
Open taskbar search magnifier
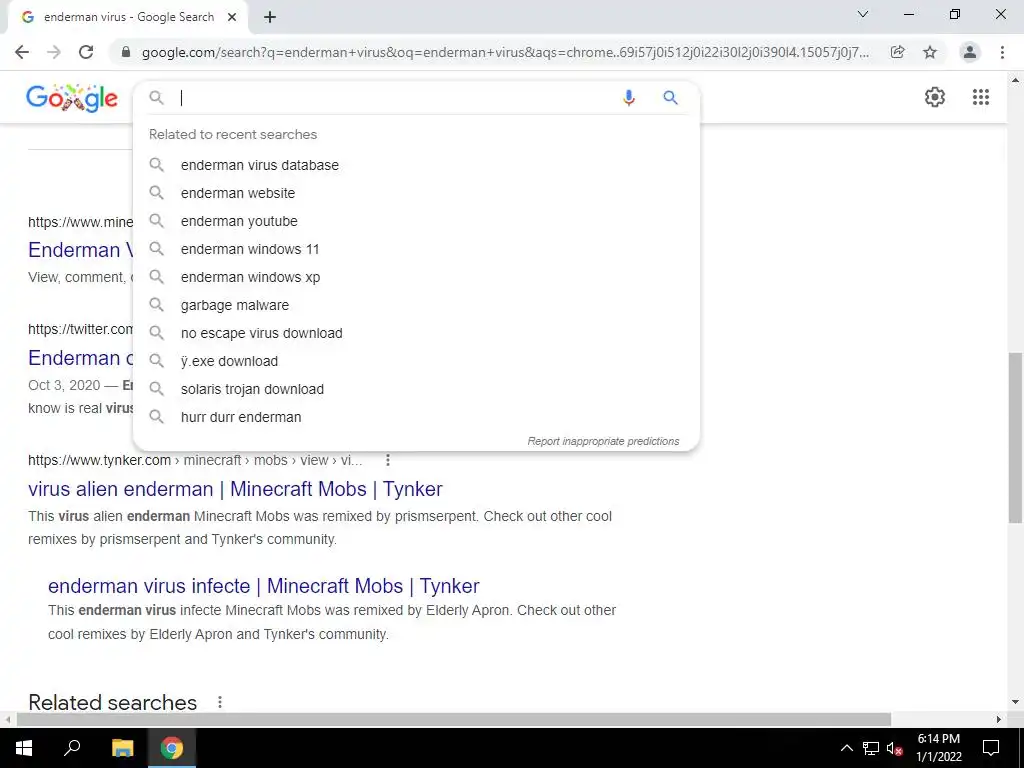(x=72, y=748)
